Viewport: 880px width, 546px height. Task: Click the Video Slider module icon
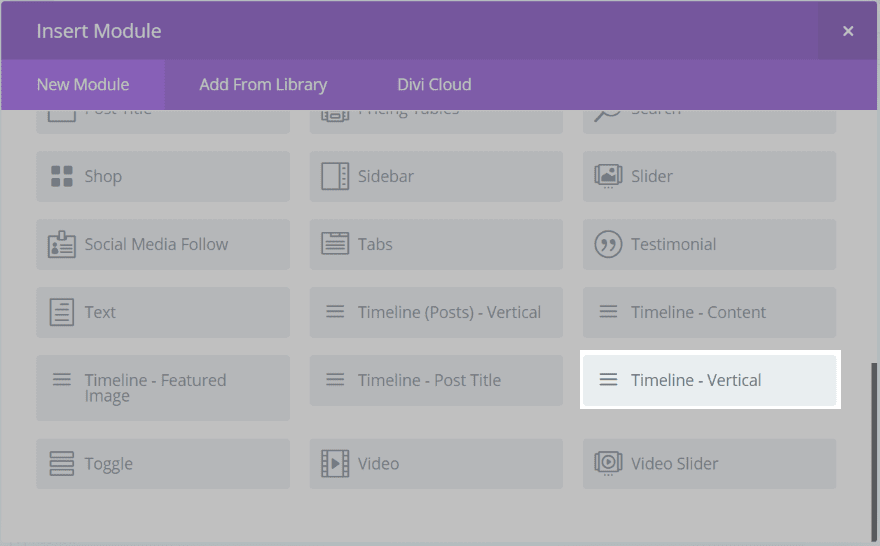pyautogui.click(x=608, y=464)
